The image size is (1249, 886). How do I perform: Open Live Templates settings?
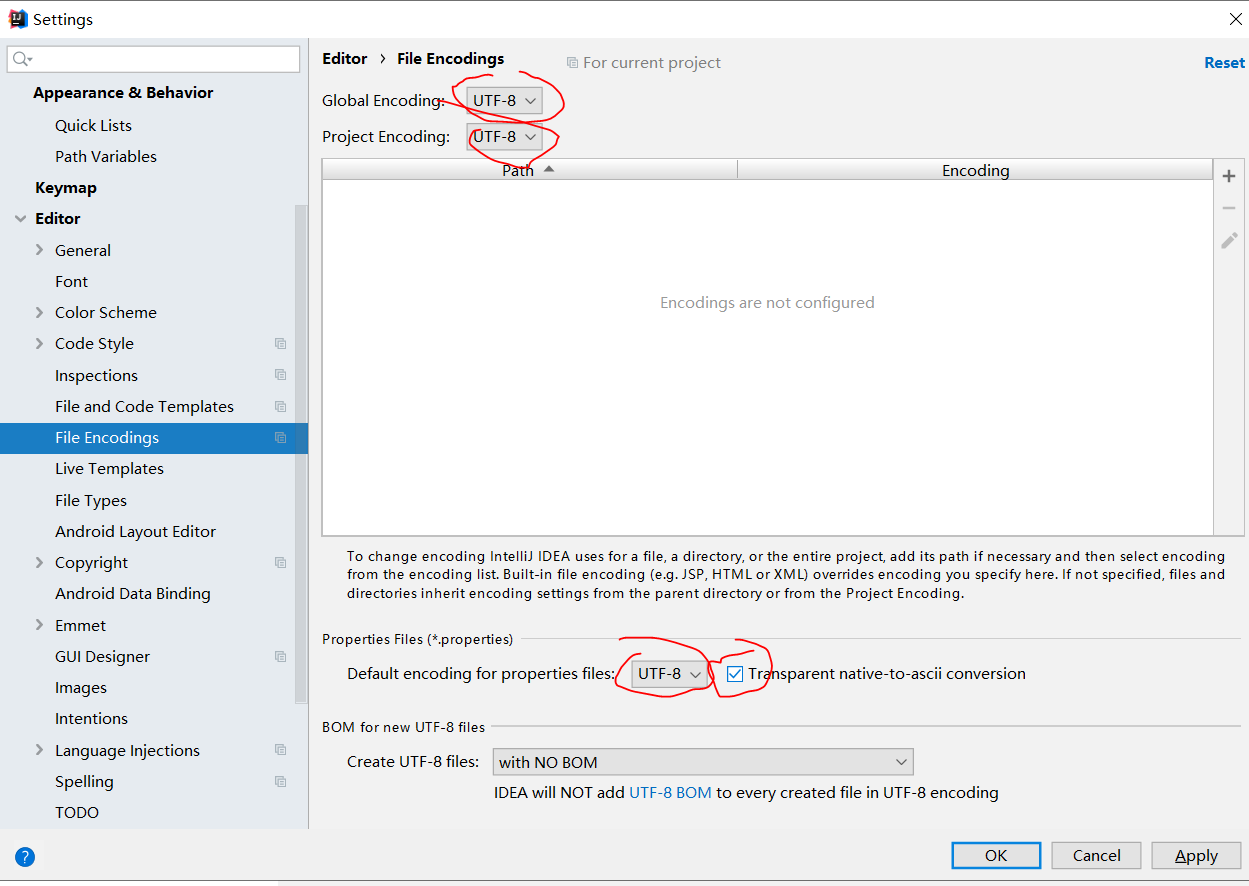click(x=109, y=468)
